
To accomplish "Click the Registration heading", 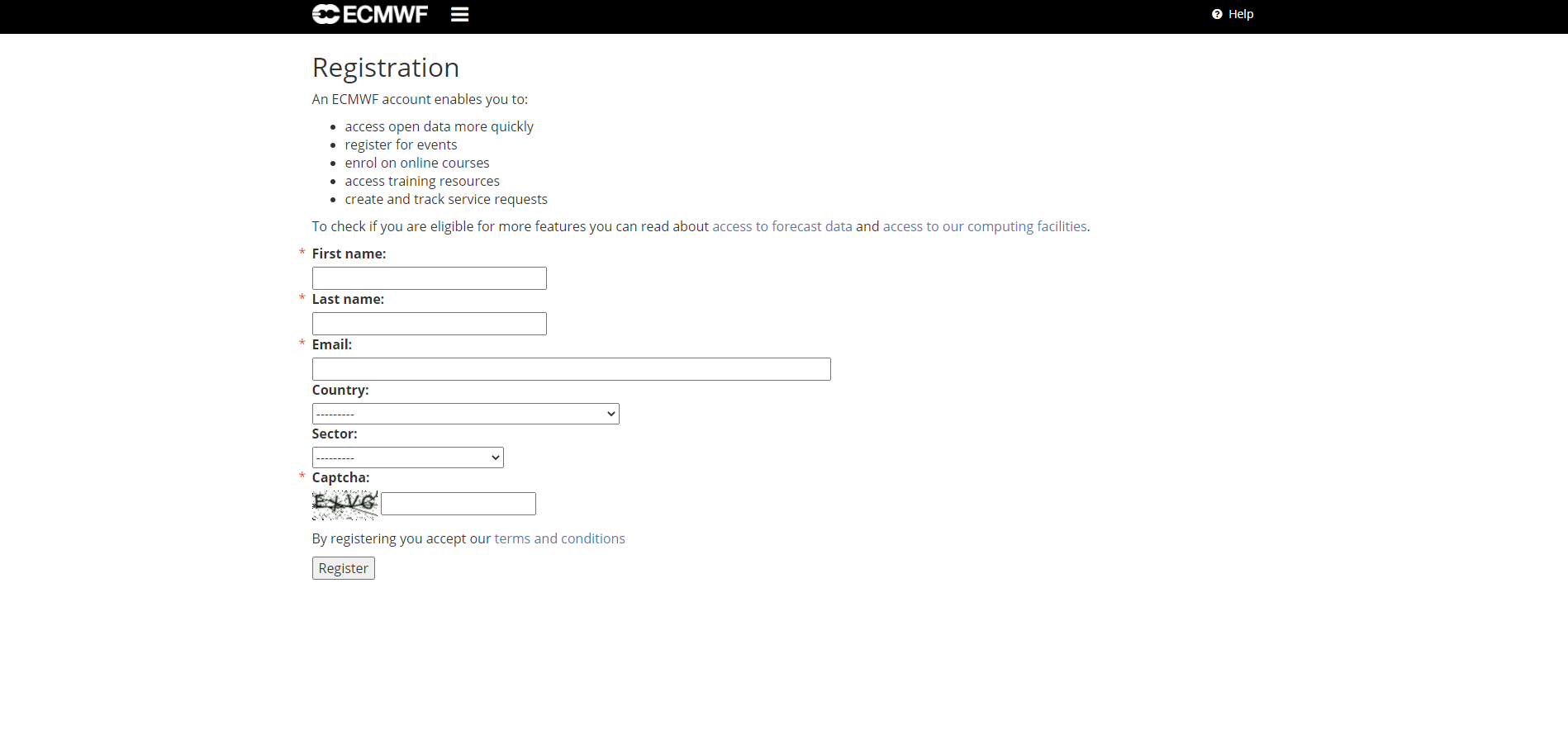I will click(385, 68).
